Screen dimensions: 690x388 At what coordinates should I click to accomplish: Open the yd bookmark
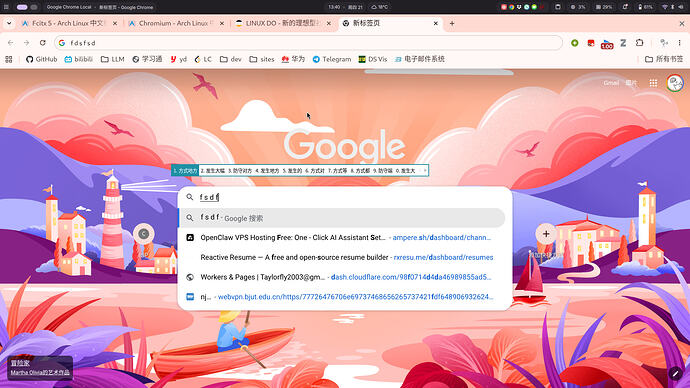(179, 59)
